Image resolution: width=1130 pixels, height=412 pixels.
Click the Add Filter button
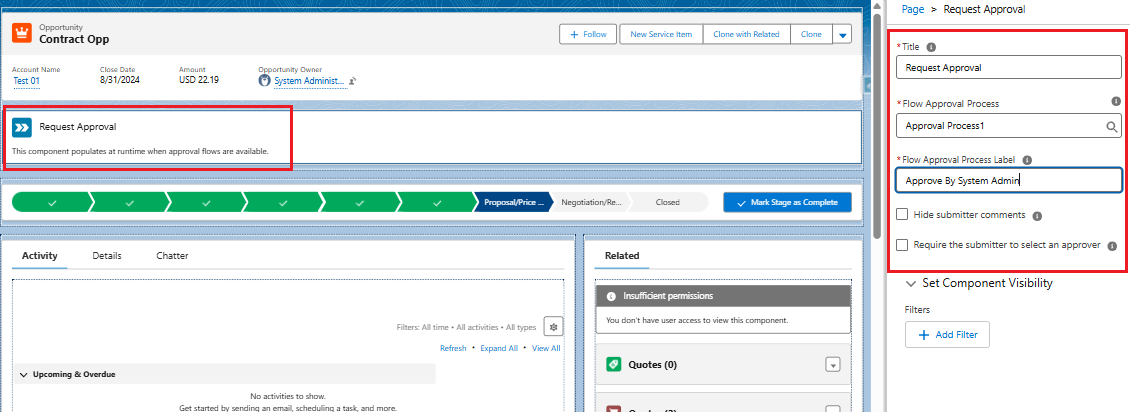coord(946,335)
